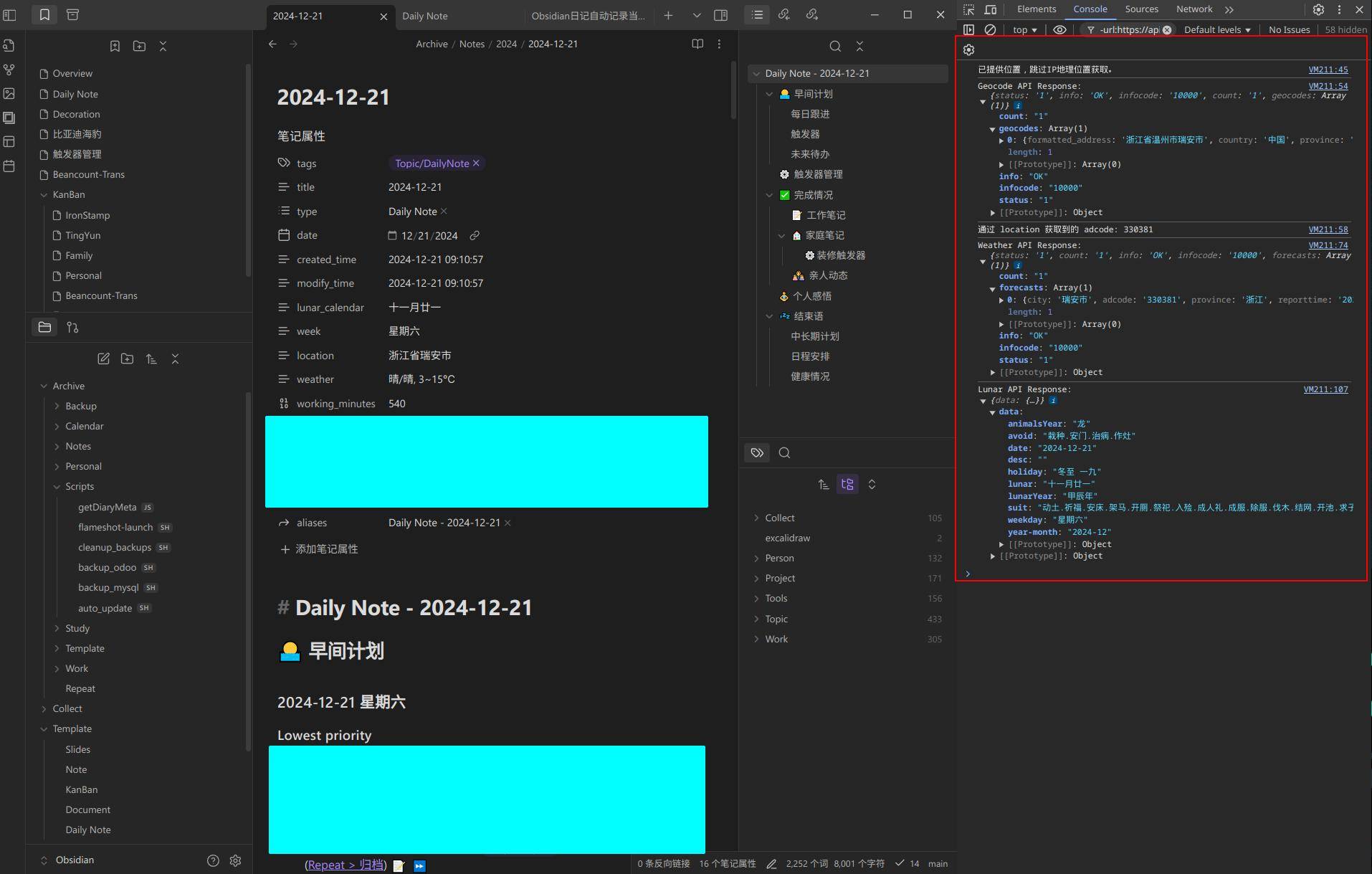Screen dimensions: 1372x874
Task: Toggle the console sidebar panel
Action: point(968,29)
